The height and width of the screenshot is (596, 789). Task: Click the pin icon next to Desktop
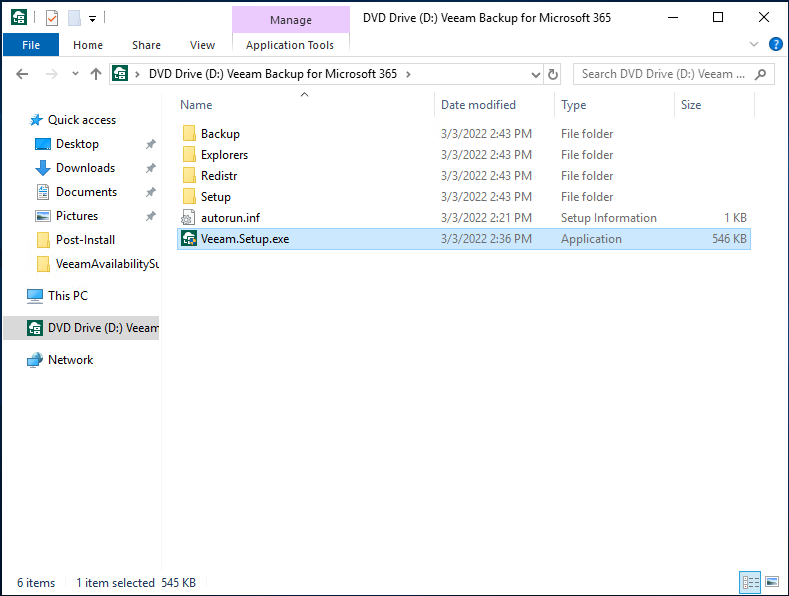point(150,144)
